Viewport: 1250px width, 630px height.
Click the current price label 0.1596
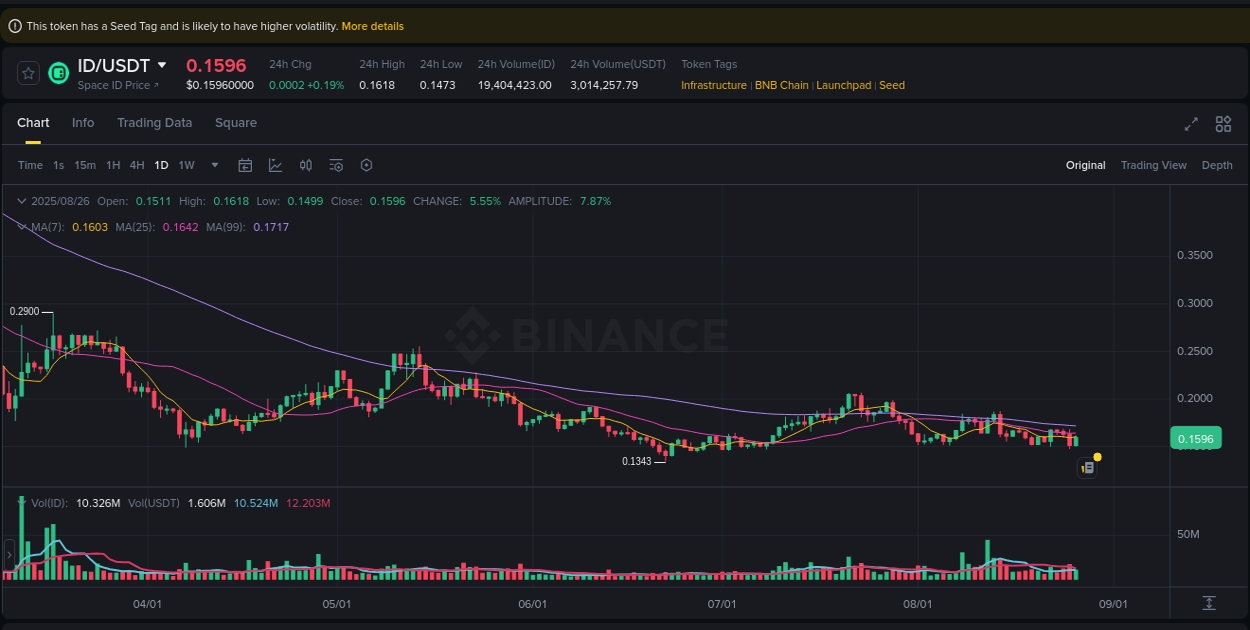(x=1196, y=438)
